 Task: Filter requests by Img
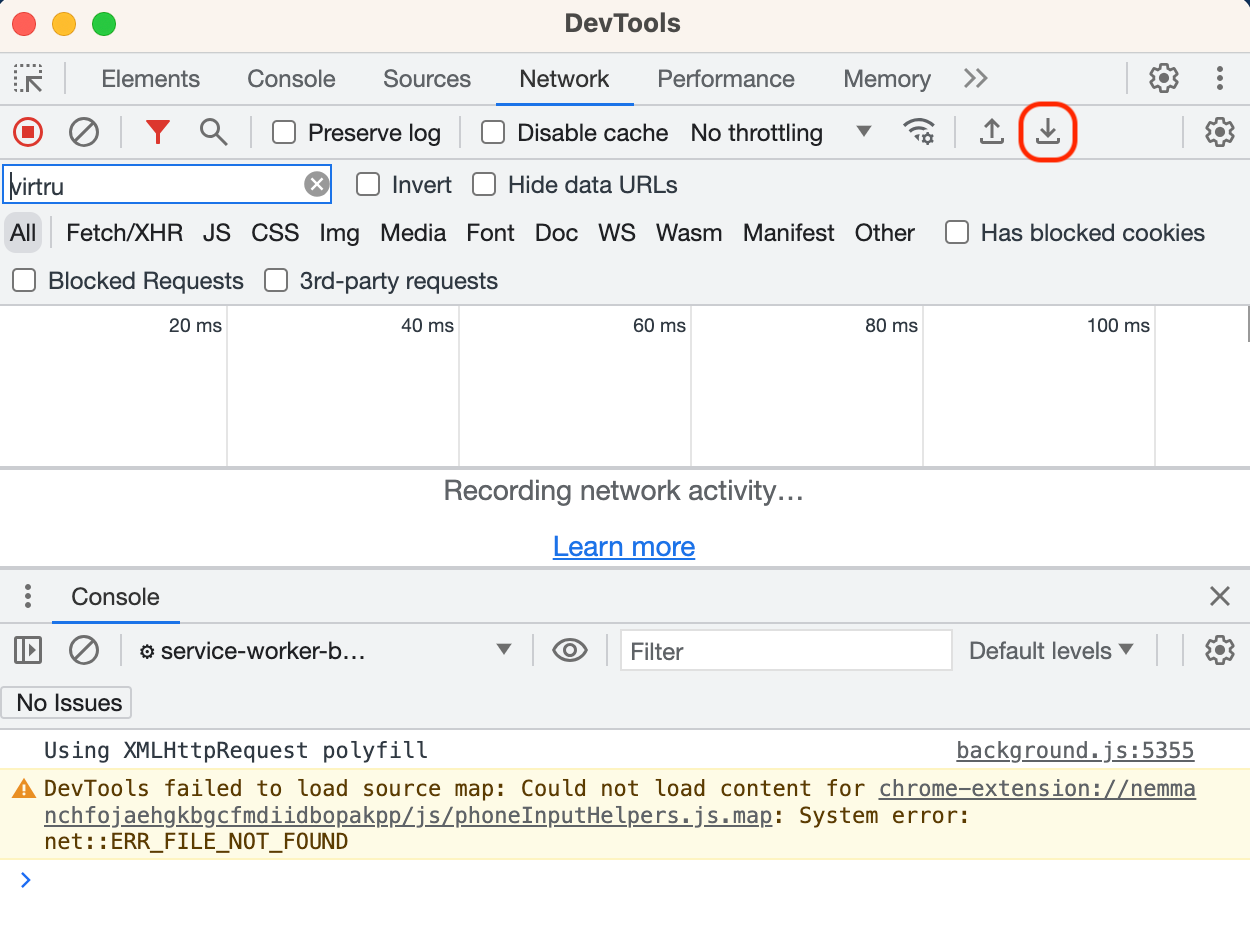click(x=340, y=233)
